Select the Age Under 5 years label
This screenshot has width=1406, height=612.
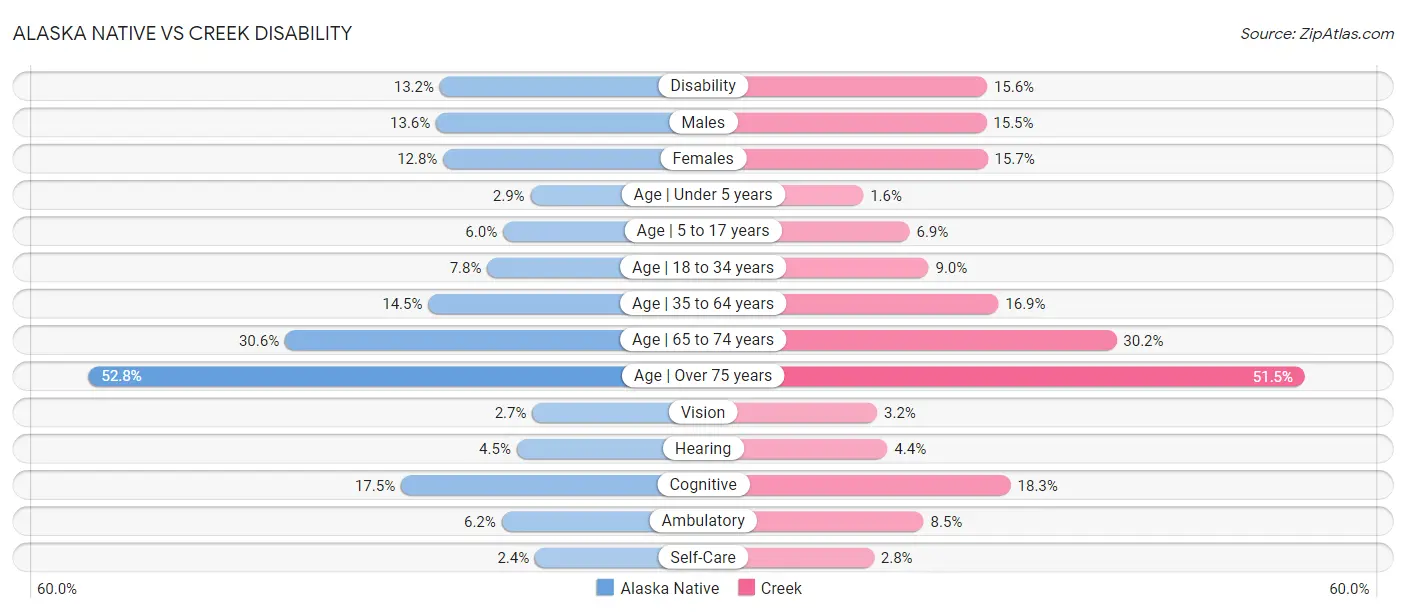point(703,194)
